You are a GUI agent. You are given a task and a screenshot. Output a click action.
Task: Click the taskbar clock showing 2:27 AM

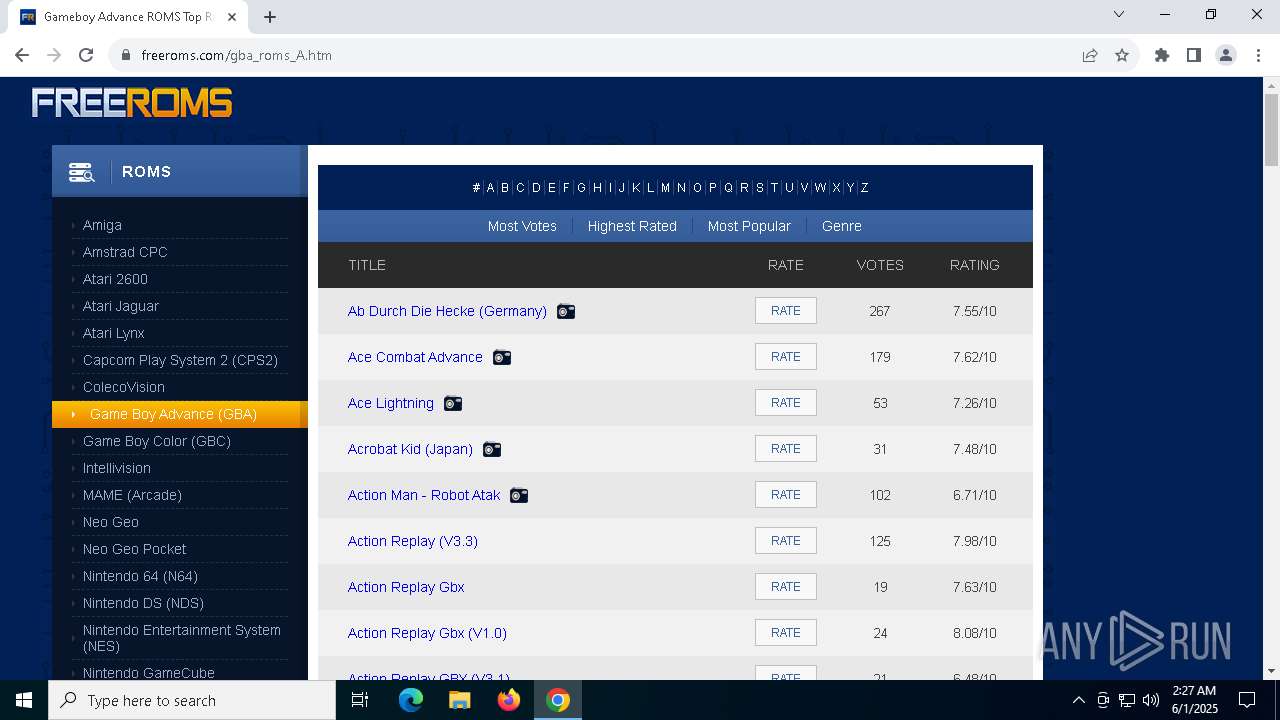coord(1194,700)
